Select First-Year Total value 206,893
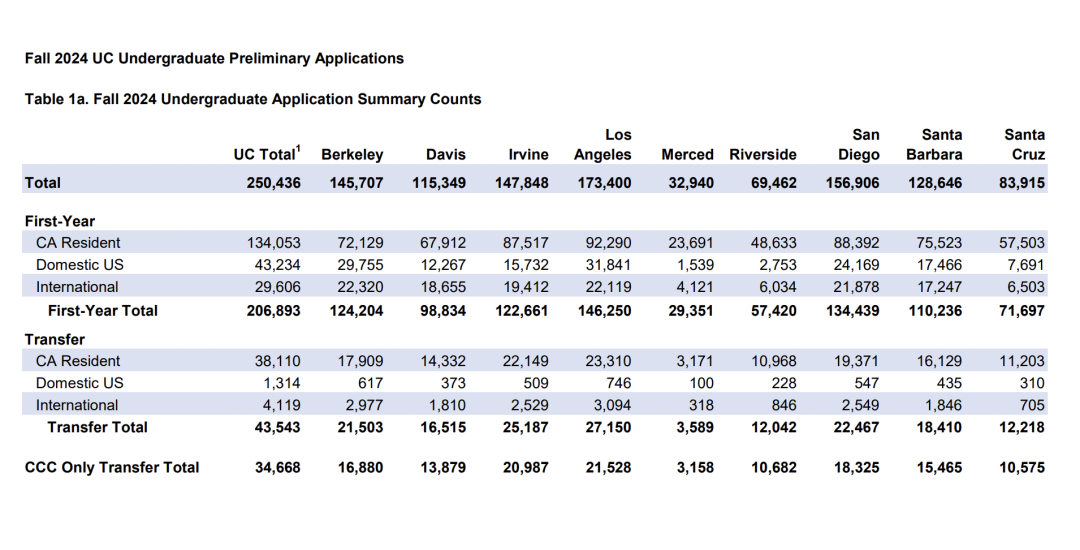Image resolution: width=1080 pixels, height=550 pixels. click(273, 311)
